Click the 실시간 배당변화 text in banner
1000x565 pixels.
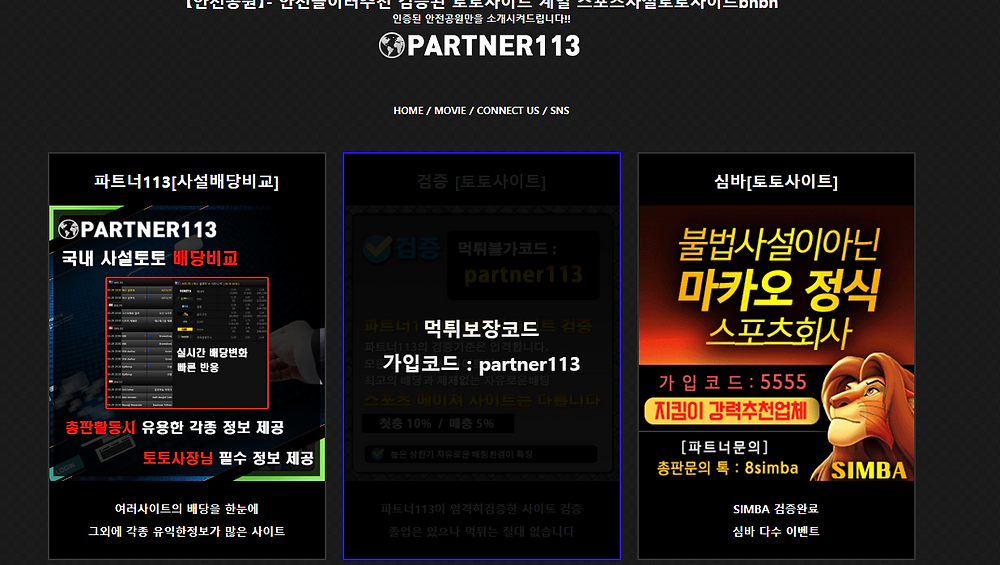[212, 353]
